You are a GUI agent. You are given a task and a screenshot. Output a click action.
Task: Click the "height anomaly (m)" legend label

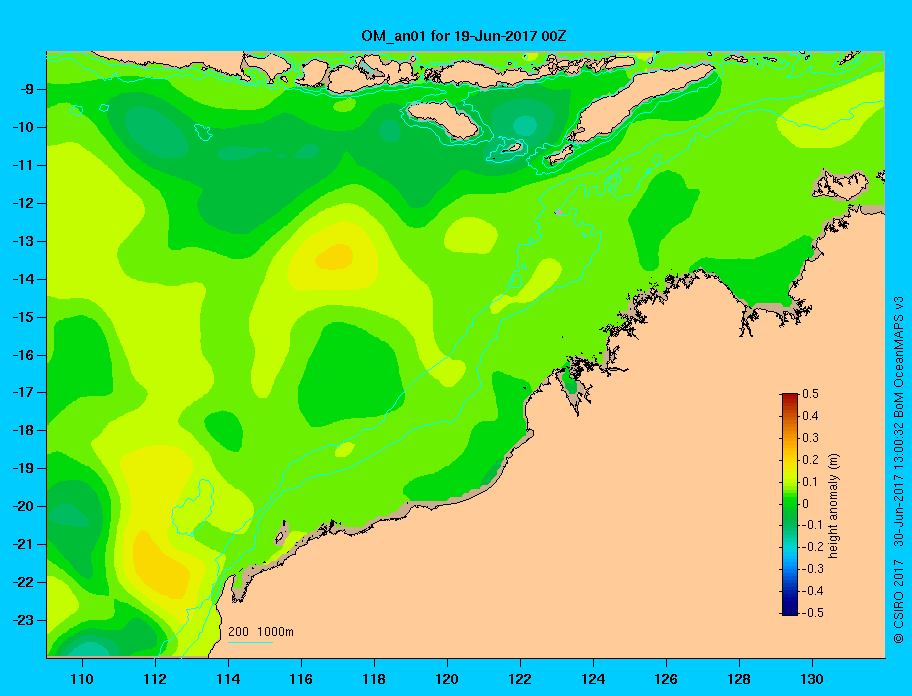[834, 506]
